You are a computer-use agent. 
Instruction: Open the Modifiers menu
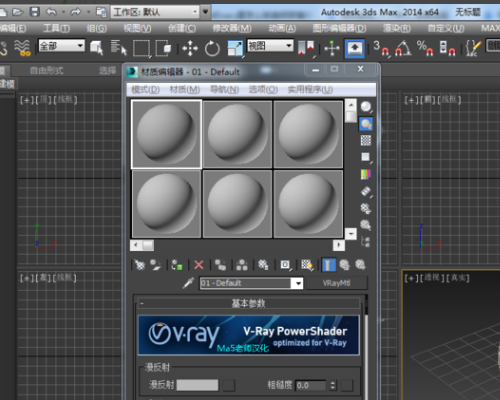point(232,29)
